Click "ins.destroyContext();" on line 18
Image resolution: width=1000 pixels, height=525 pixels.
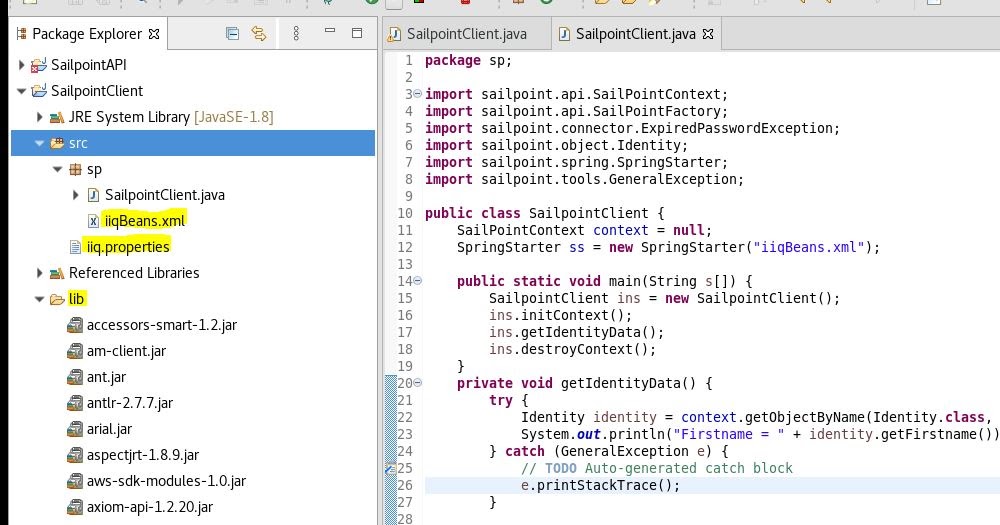pos(572,349)
